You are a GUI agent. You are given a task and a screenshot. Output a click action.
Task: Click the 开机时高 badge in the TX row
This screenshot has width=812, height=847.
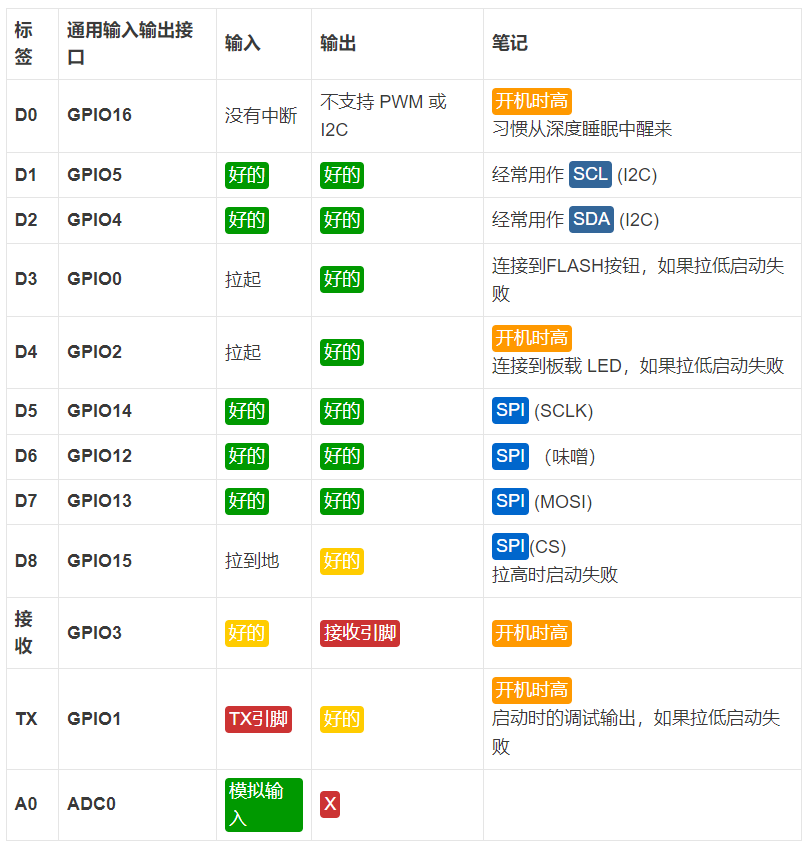point(531,689)
